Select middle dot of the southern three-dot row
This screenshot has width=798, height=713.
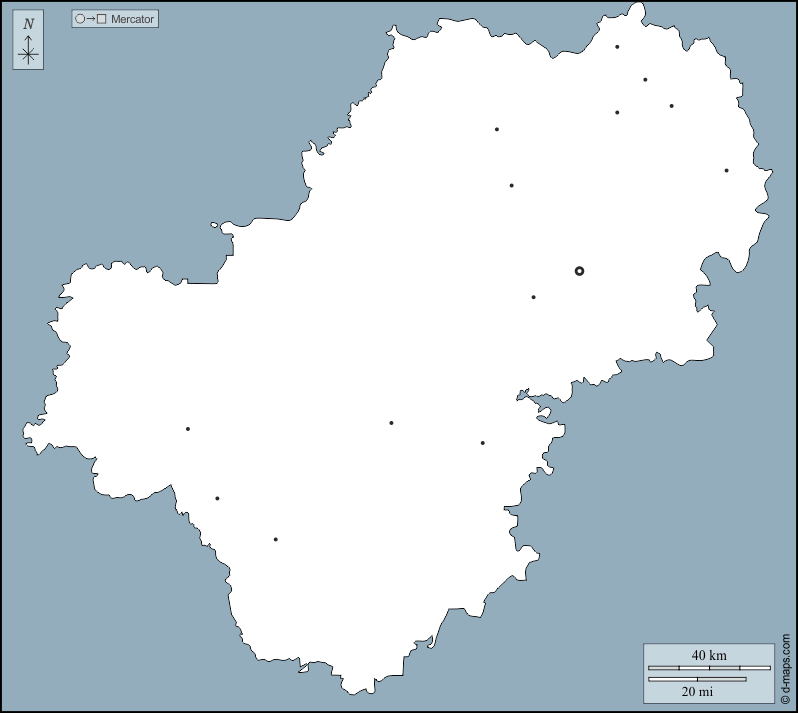391,423
